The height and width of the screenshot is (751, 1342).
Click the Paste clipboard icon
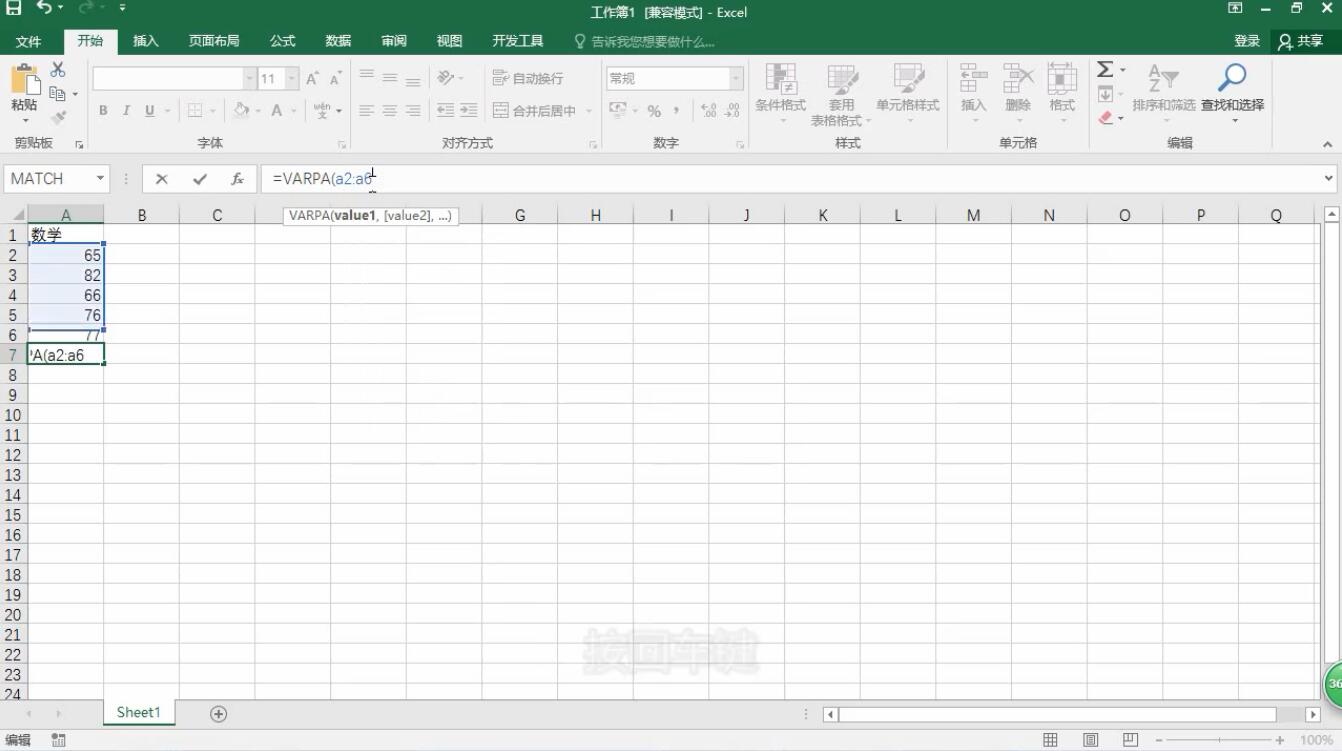point(24,80)
